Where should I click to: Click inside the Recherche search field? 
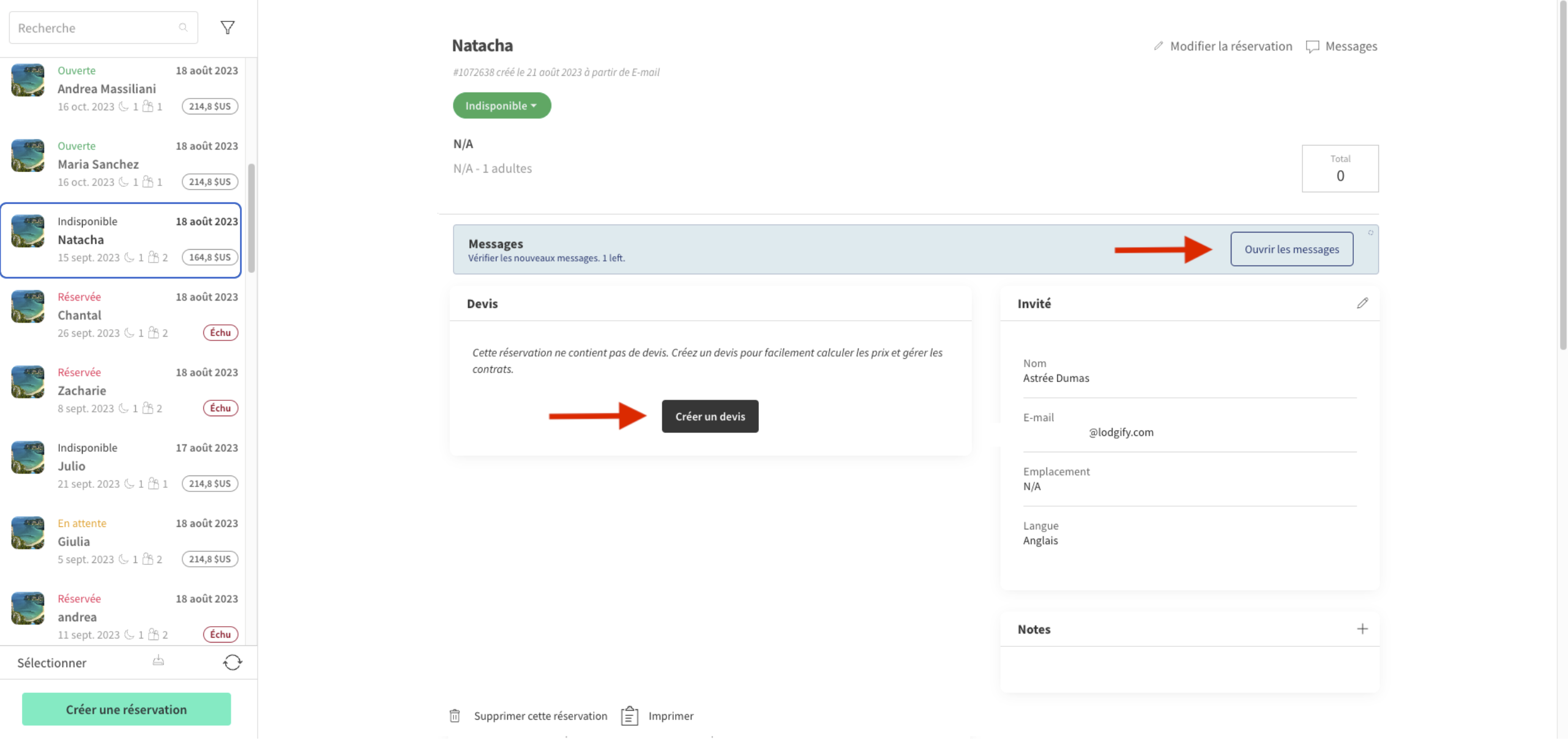coord(92,27)
